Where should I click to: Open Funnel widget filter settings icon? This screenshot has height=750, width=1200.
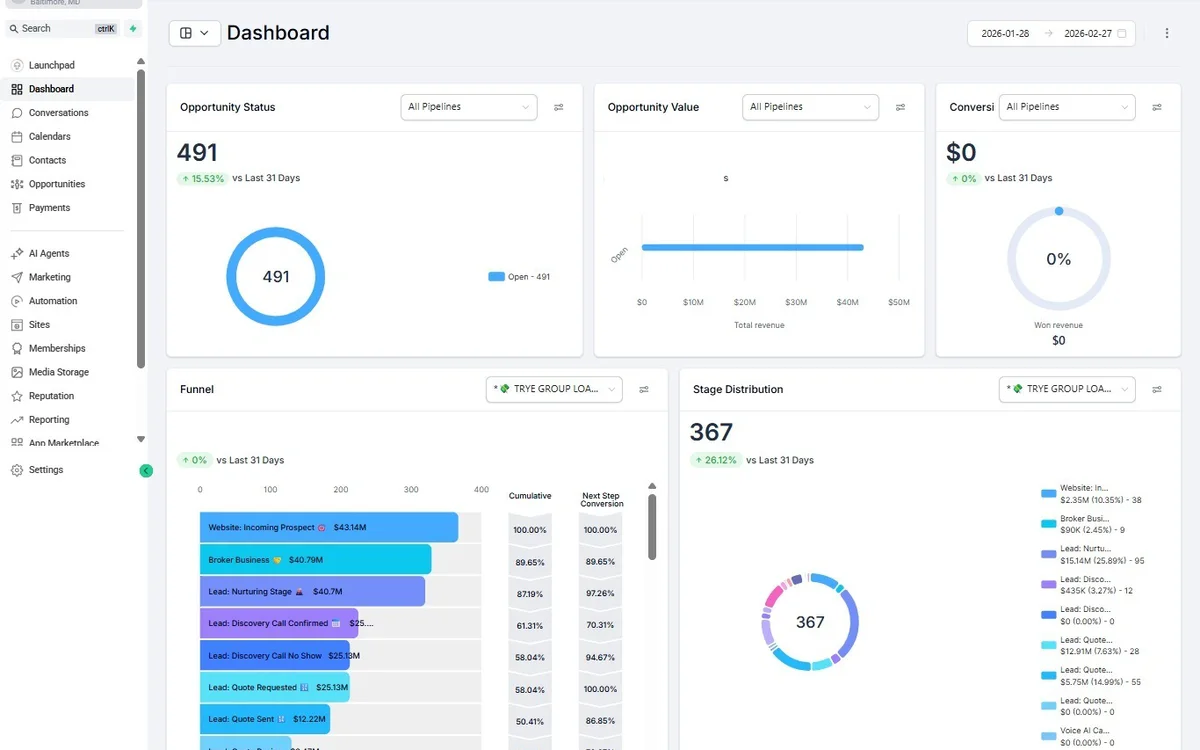coord(644,389)
